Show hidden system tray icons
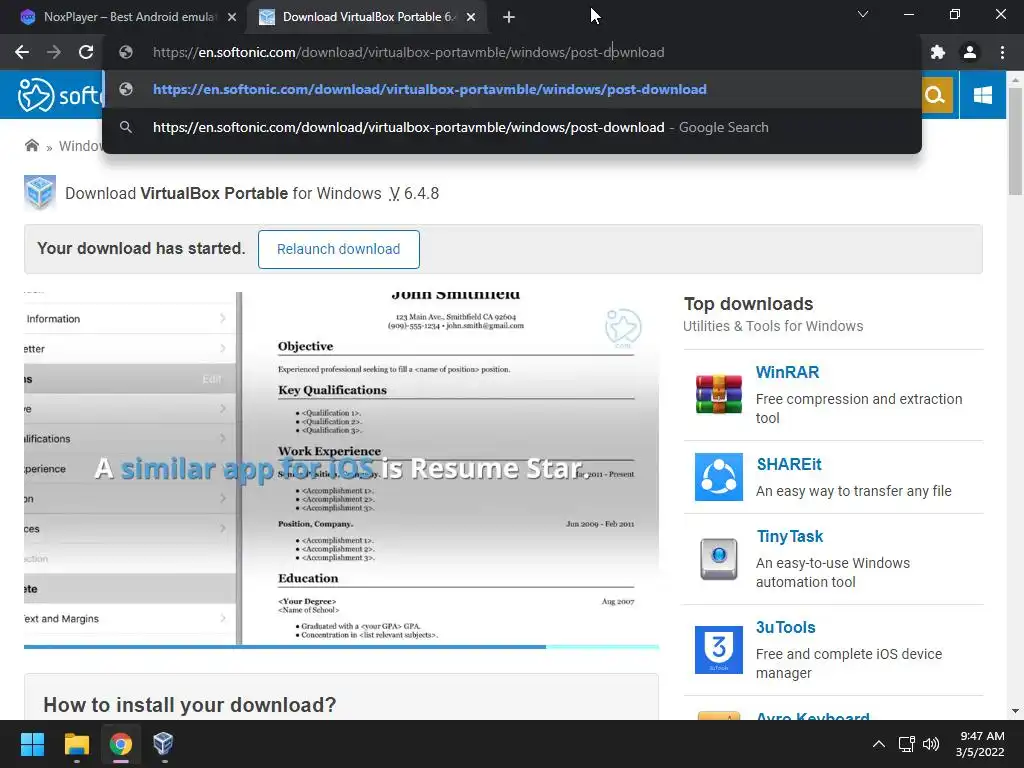This screenshot has width=1024, height=768. click(x=879, y=744)
